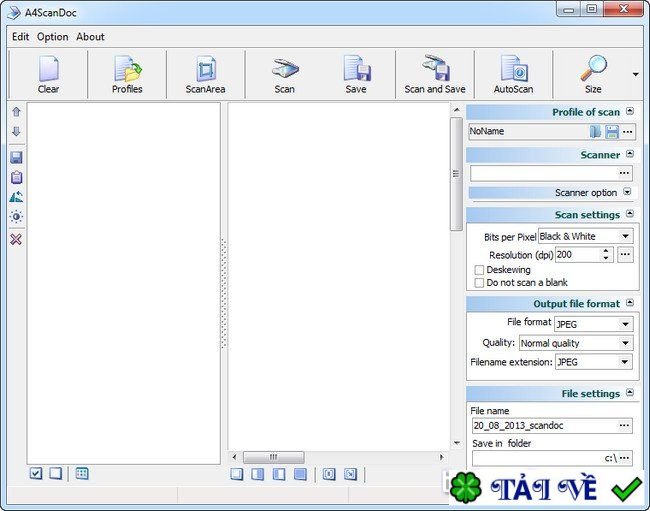Collapse the Scan settings section

630,214
